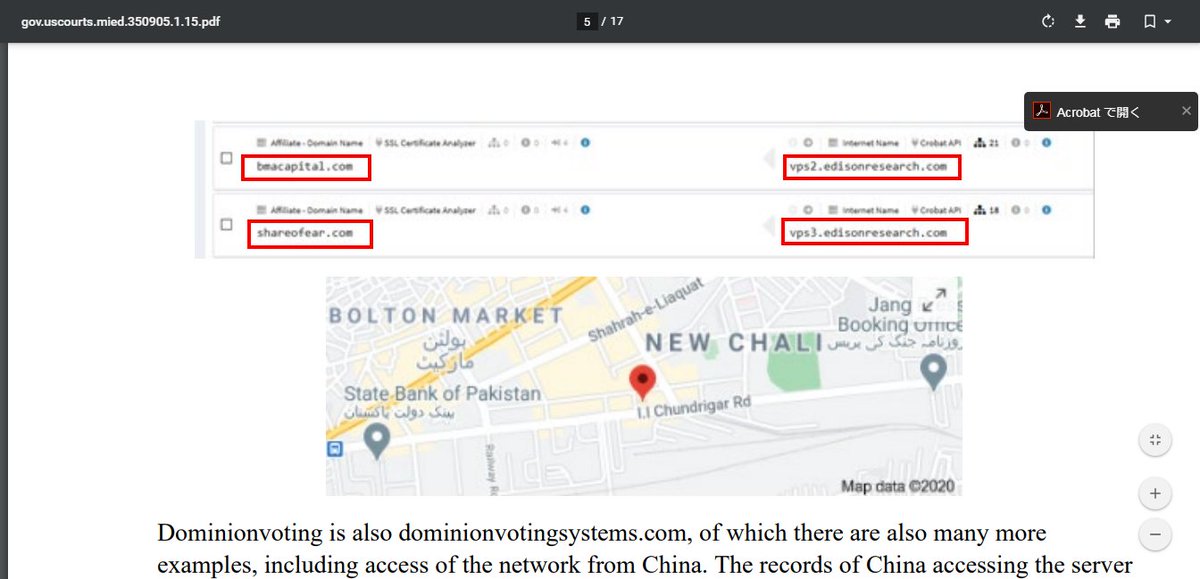
Task: Click the total page count '/ 17'
Action: (x=612, y=21)
